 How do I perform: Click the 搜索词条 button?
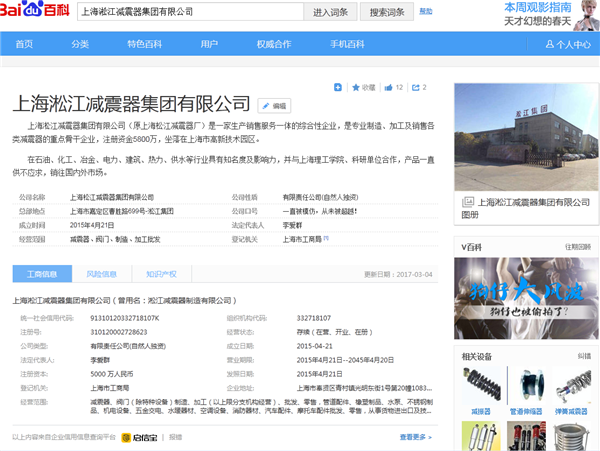(387, 13)
